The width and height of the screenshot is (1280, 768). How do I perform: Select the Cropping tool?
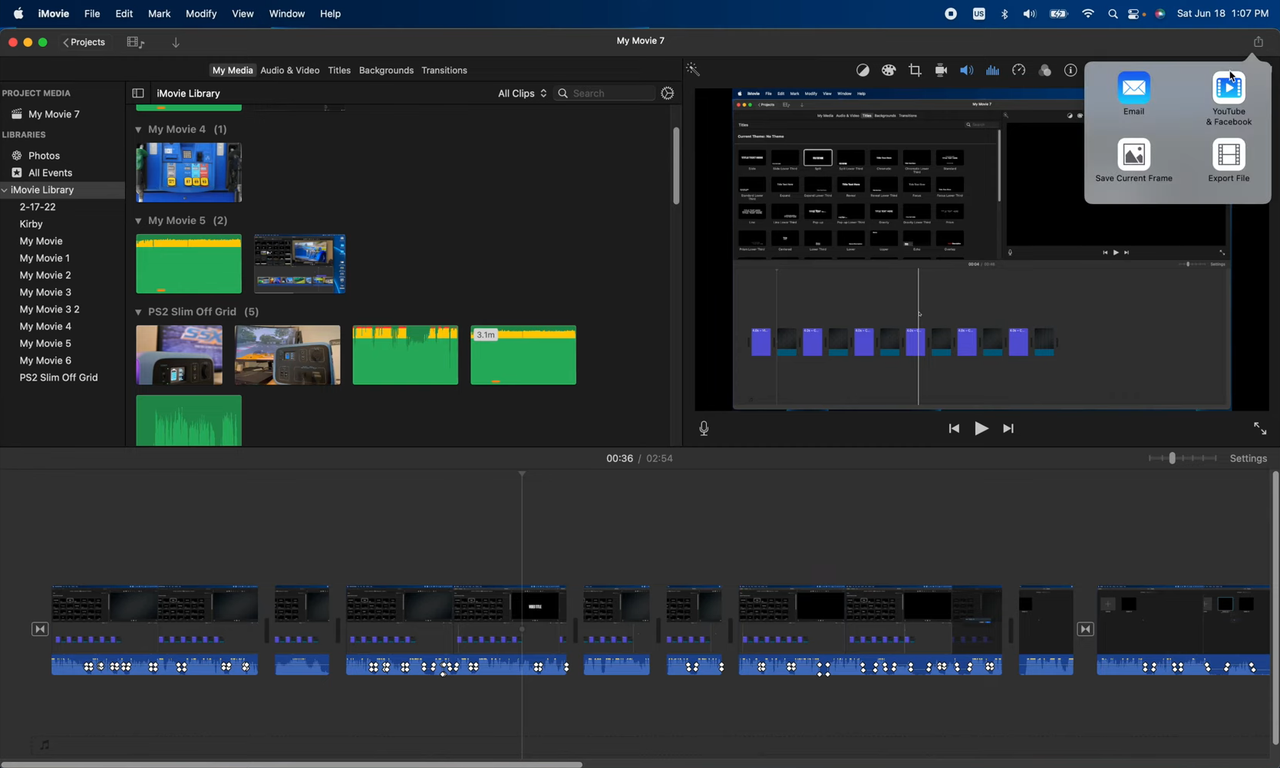tap(914, 70)
